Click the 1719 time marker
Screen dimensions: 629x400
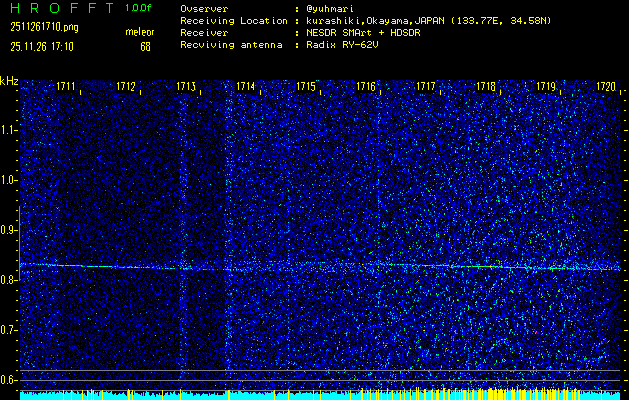(x=546, y=86)
